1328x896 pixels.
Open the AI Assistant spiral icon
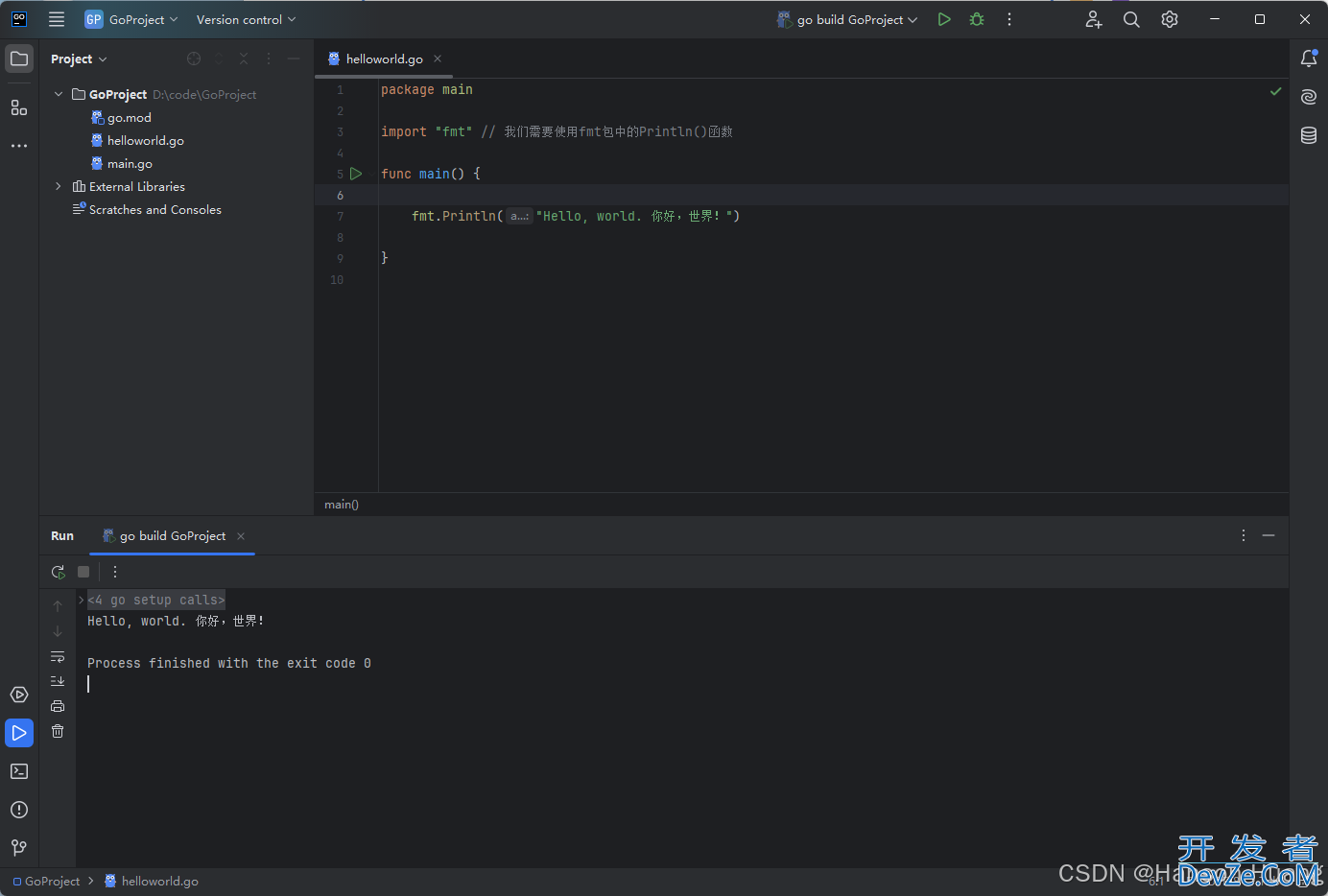(1309, 97)
